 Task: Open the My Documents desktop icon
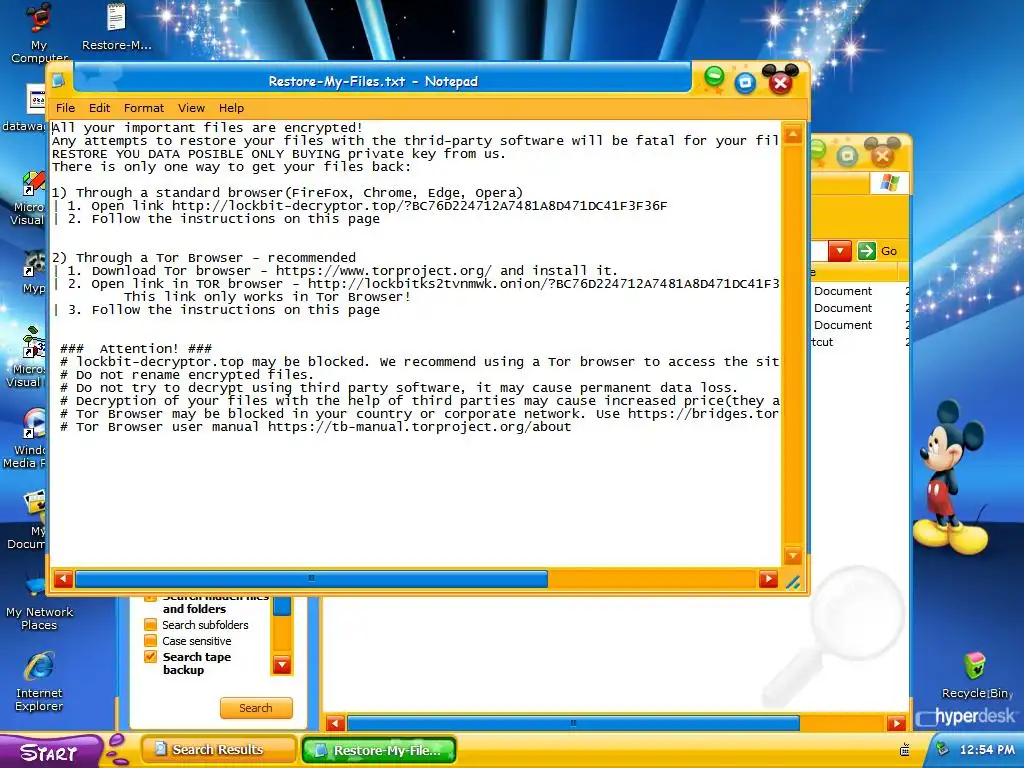(29, 520)
